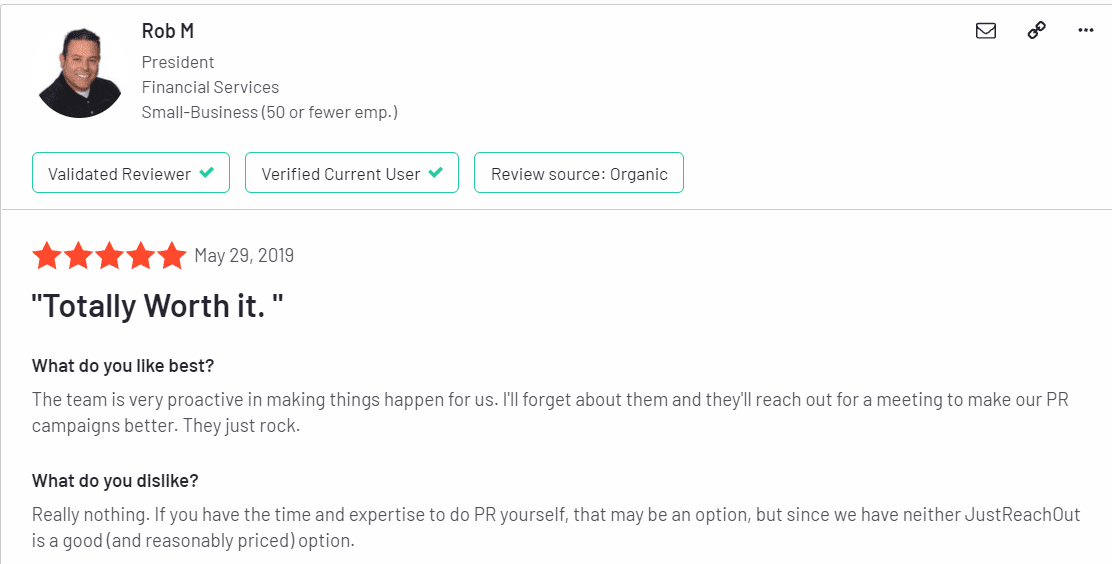1112x564 pixels.
Task: Click the first rating star
Action: pyautogui.click(x=47, y=256)
